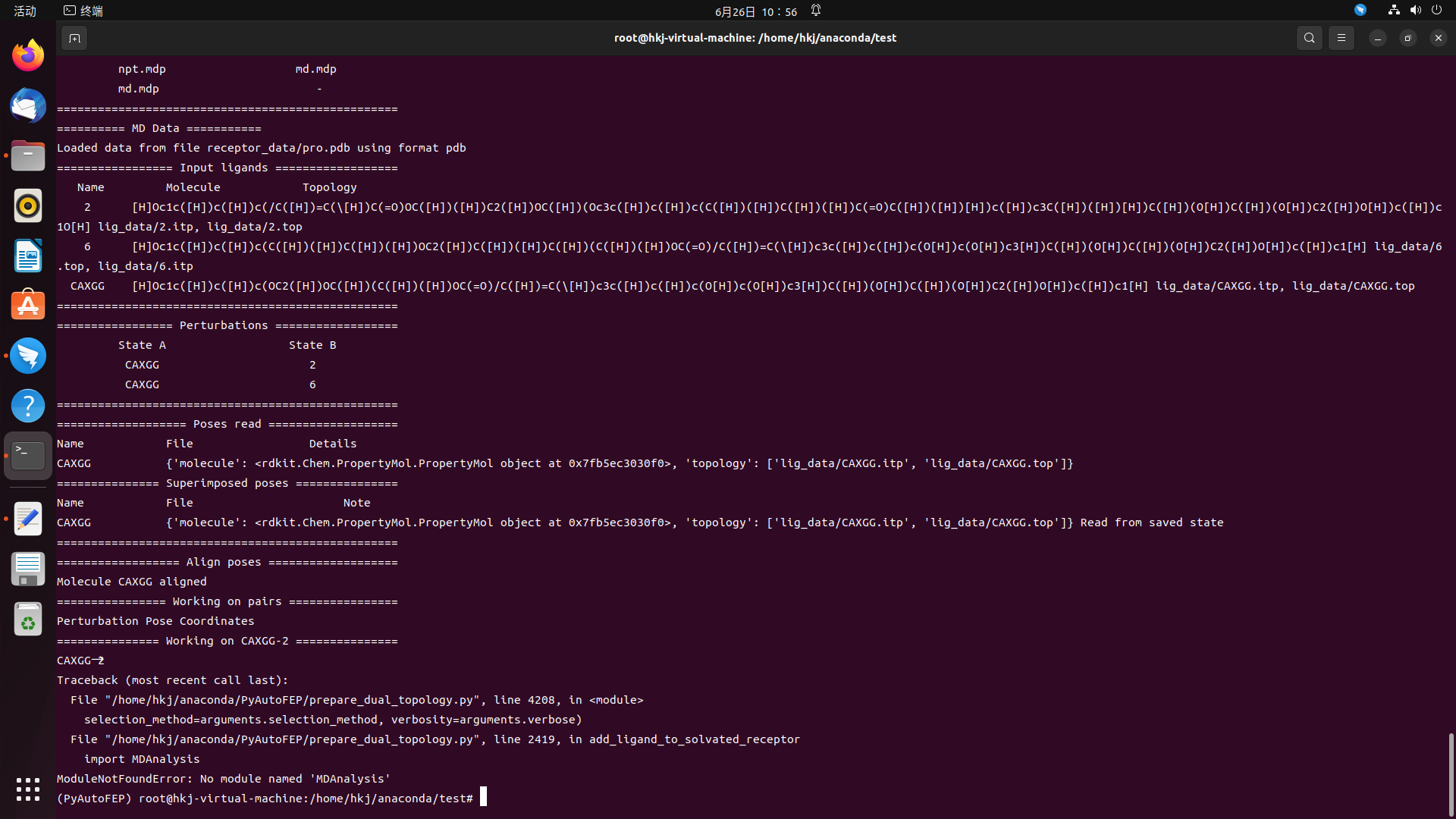
Task: Open Telegram messenger
Action: [x=27, y=355]
